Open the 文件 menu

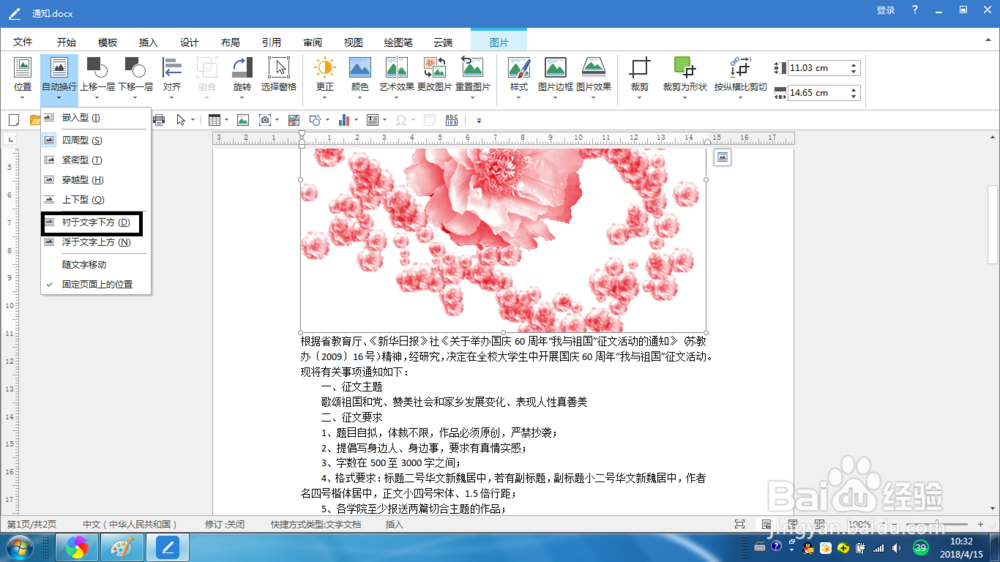point(22,42)
